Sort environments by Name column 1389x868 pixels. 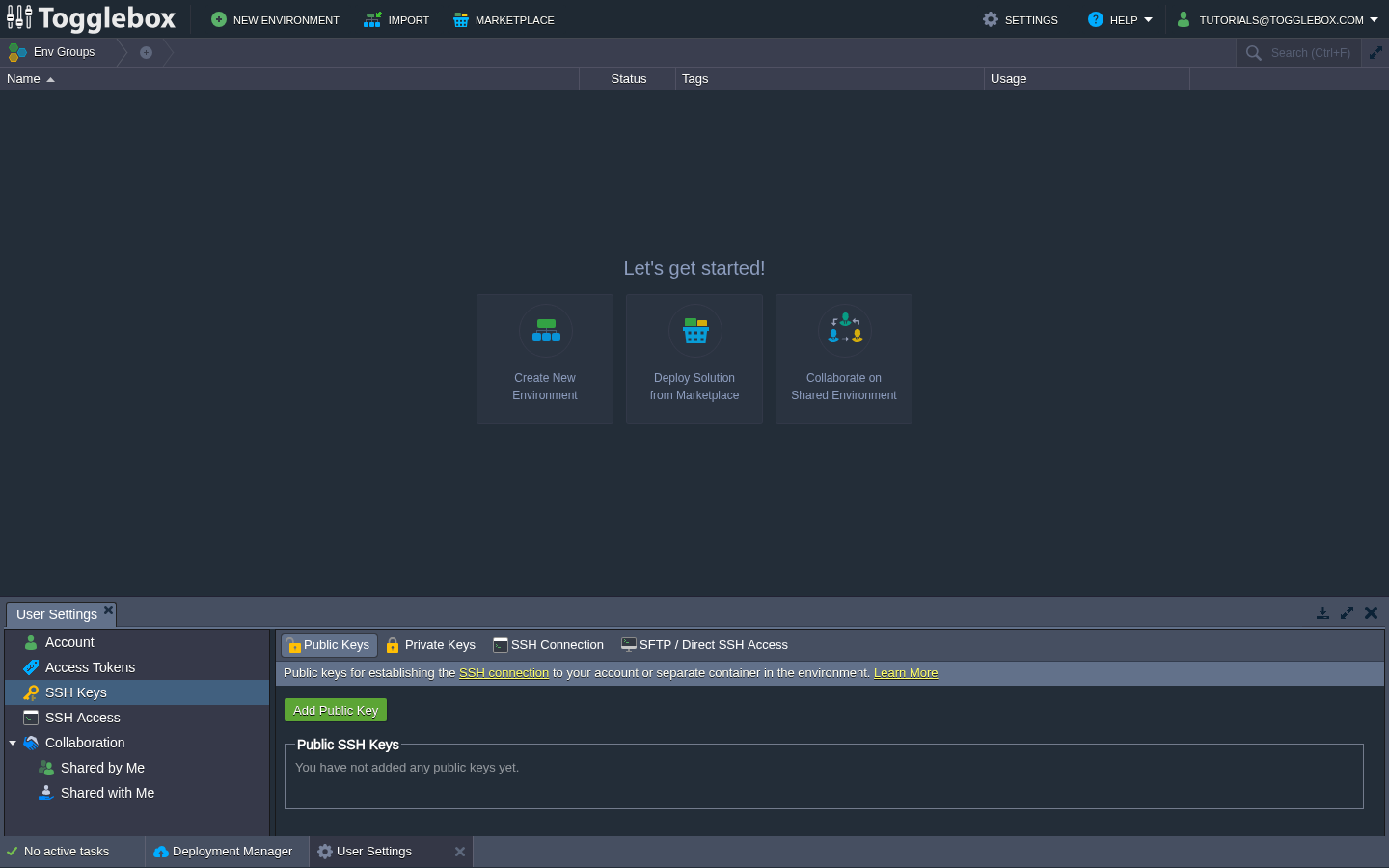tap(289, 79)
